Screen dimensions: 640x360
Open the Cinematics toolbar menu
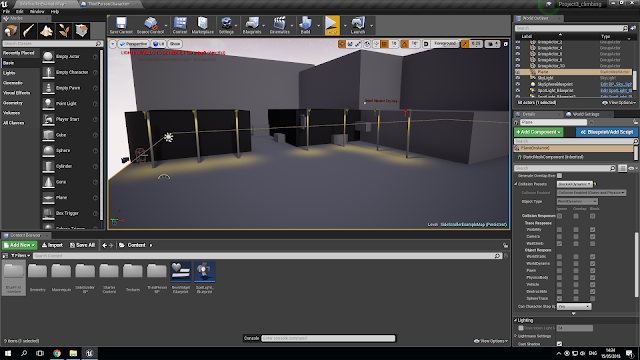(280, 25)
